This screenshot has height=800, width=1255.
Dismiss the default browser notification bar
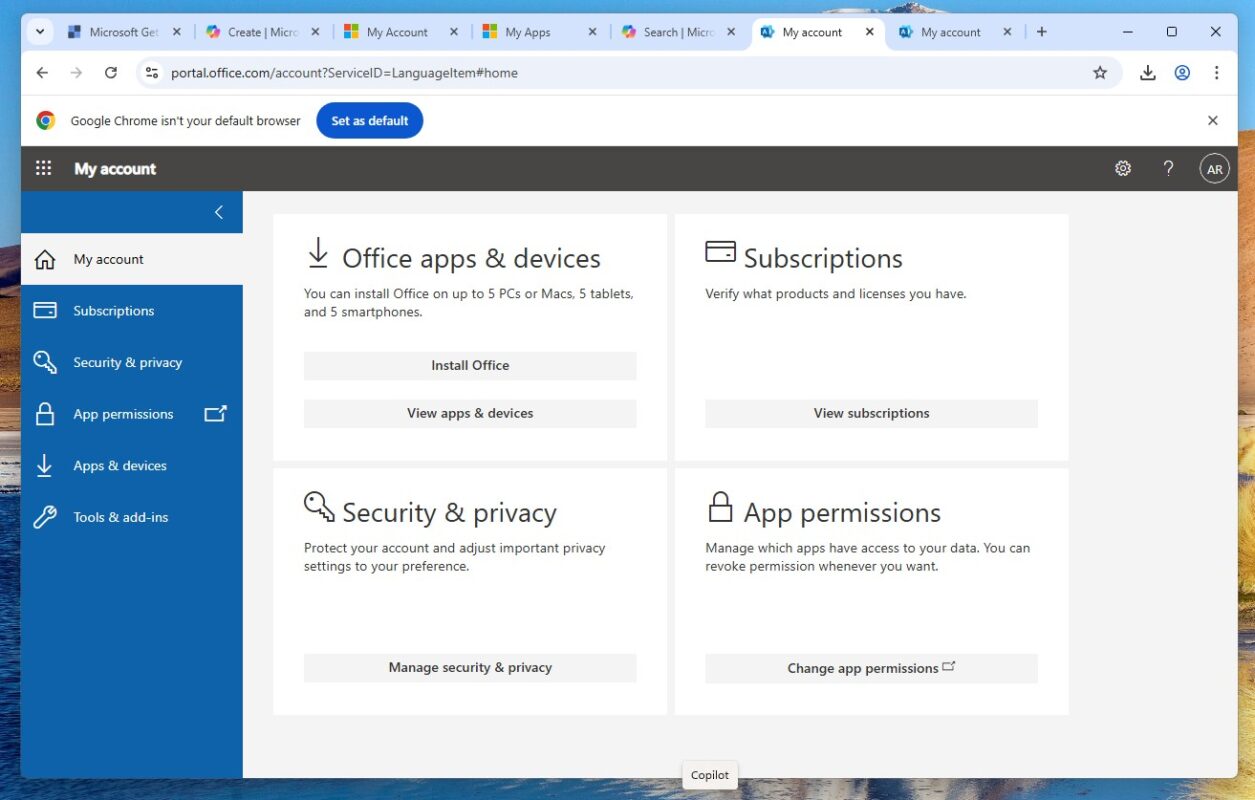click(x=1213, y=121)
